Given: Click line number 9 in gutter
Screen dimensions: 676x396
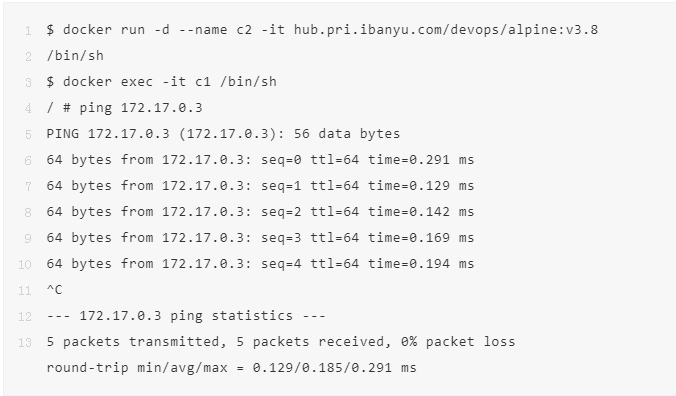Looking at the screenshot, I should point(28,238).
